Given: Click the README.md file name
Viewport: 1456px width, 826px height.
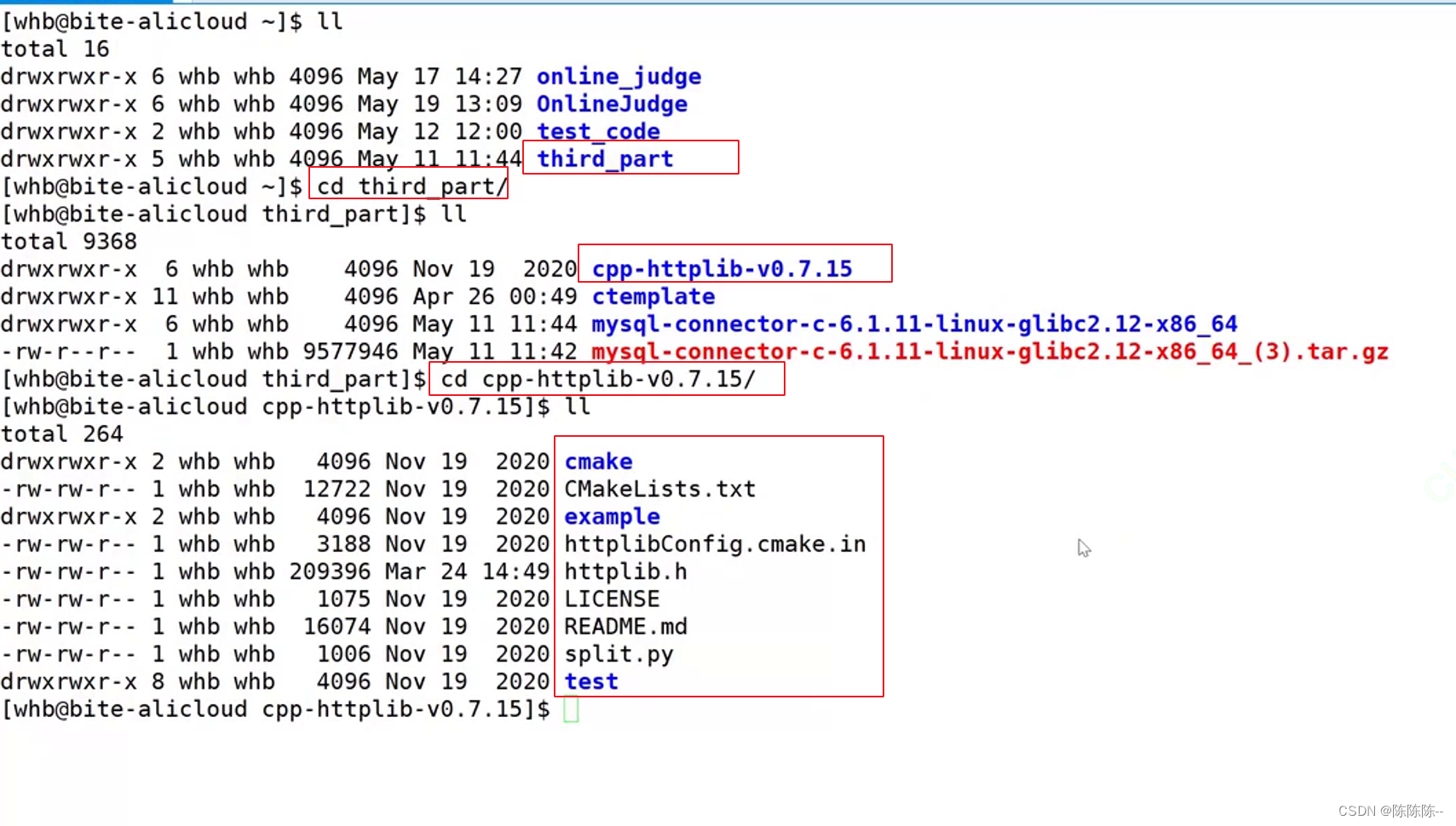Looking at the screenshot, I should click(625, 627).
